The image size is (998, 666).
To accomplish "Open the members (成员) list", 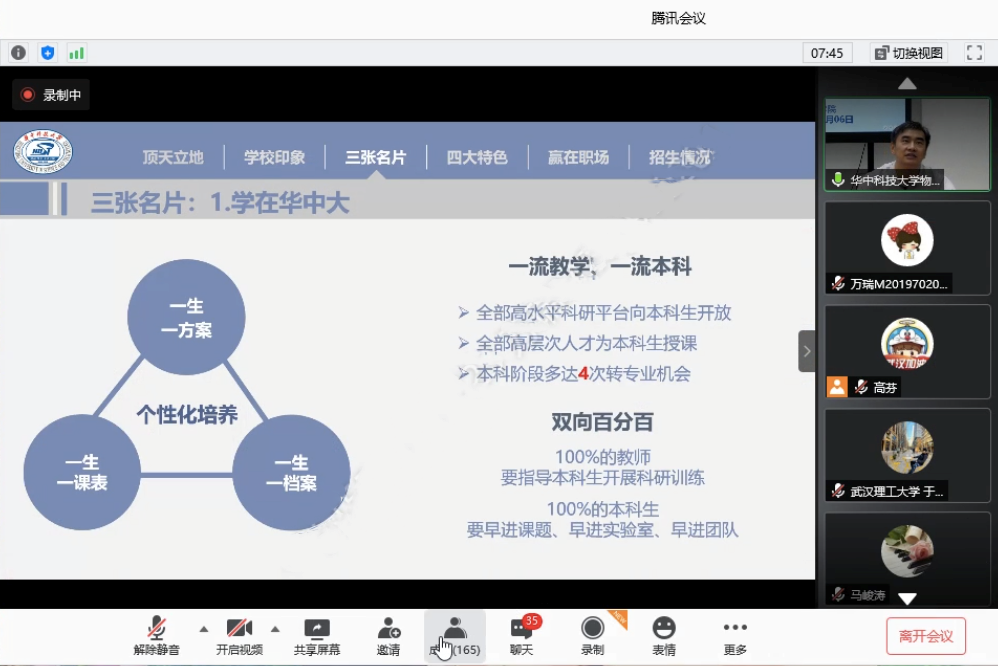I will coord(455,636).
